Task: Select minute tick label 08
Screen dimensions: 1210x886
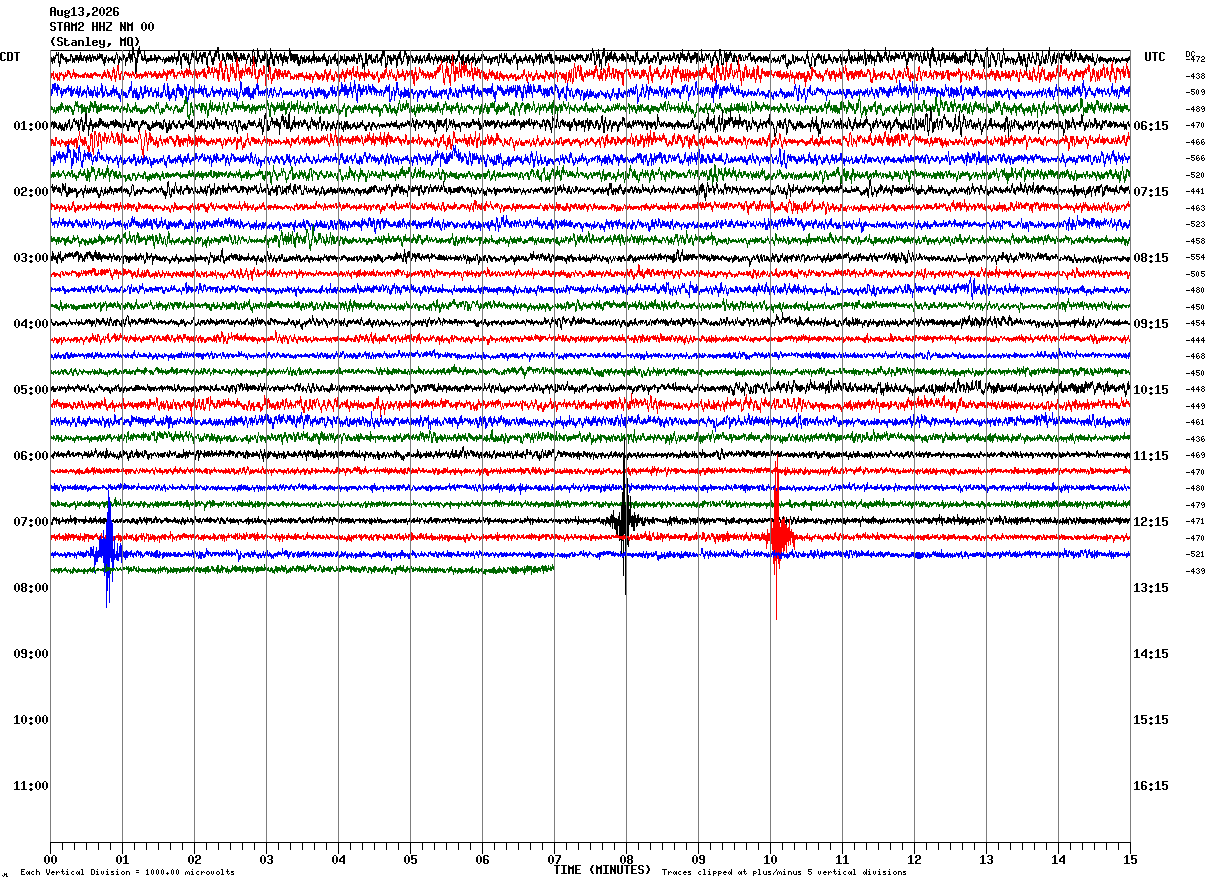Action: pos(626,859)
